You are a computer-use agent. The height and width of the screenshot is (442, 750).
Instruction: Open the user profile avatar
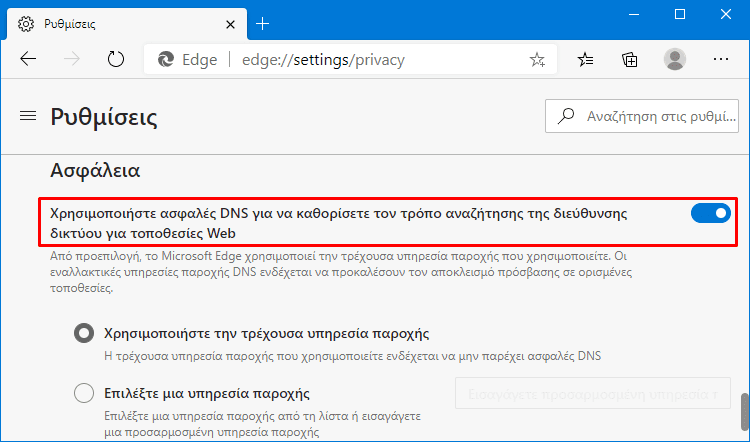coord(675,59)
